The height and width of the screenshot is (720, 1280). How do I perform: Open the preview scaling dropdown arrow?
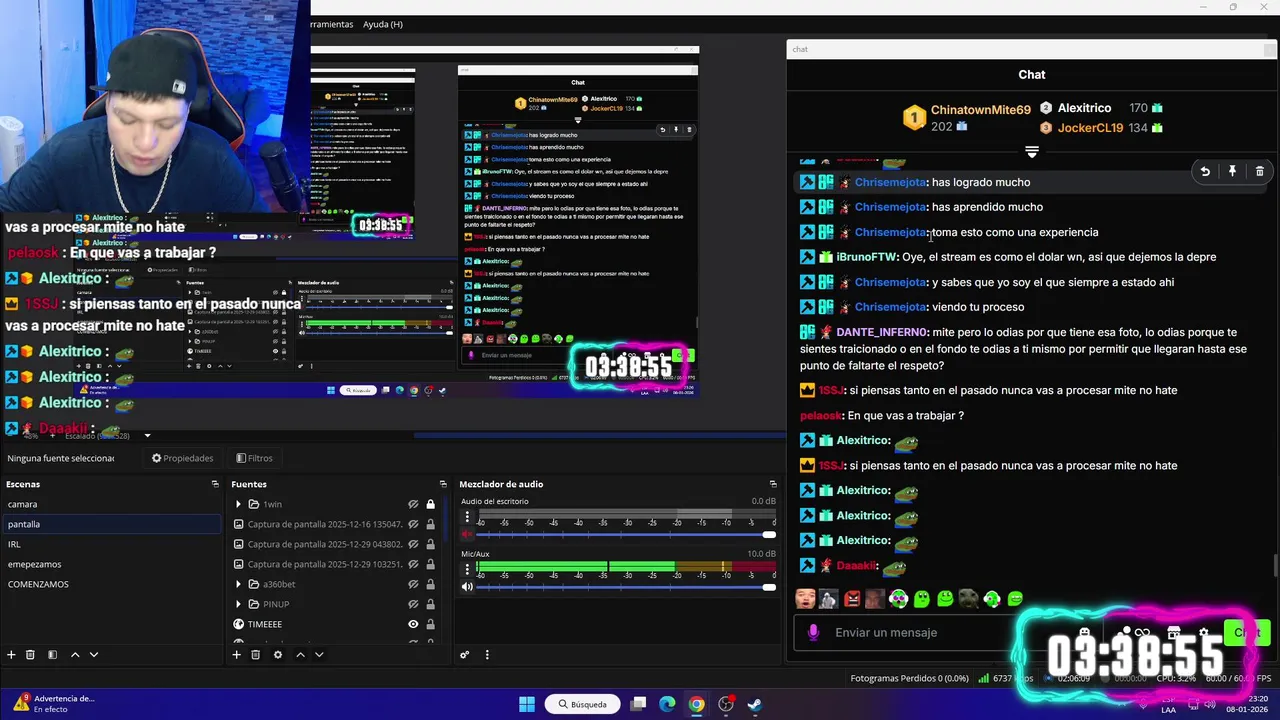(147, 436)
